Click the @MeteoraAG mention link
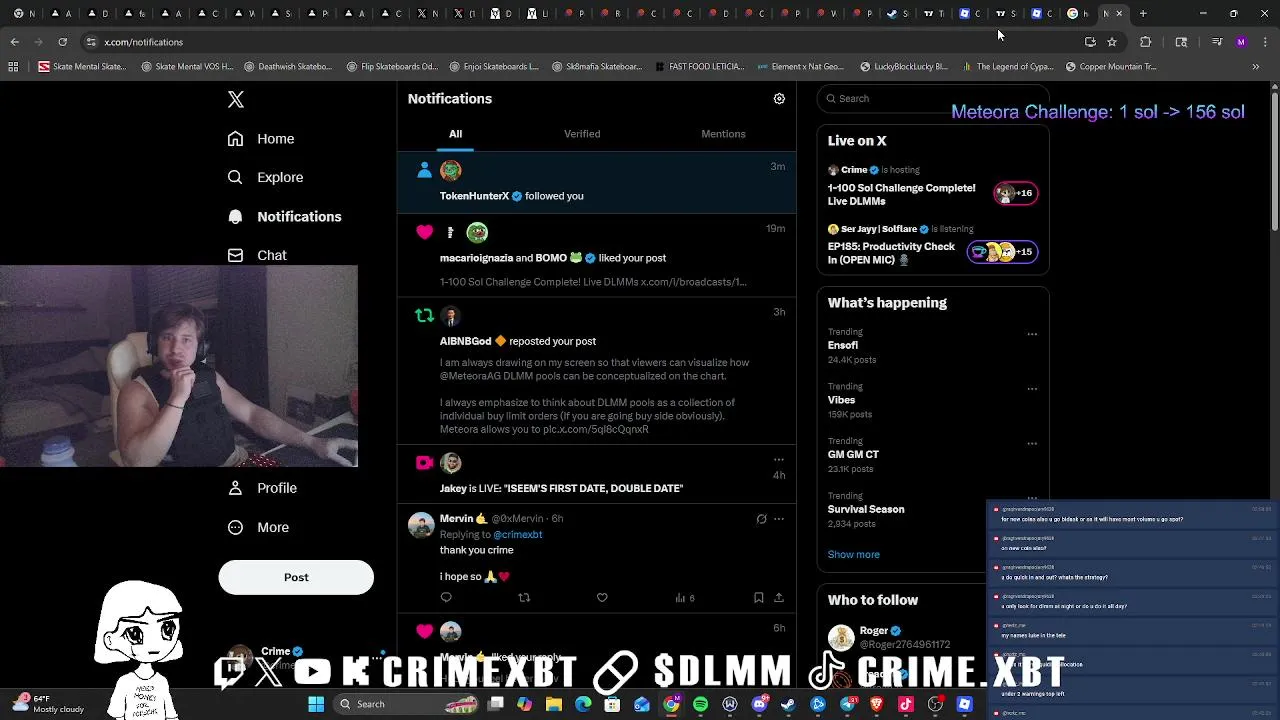This screenshot has width=1280, height=720. 473,376
